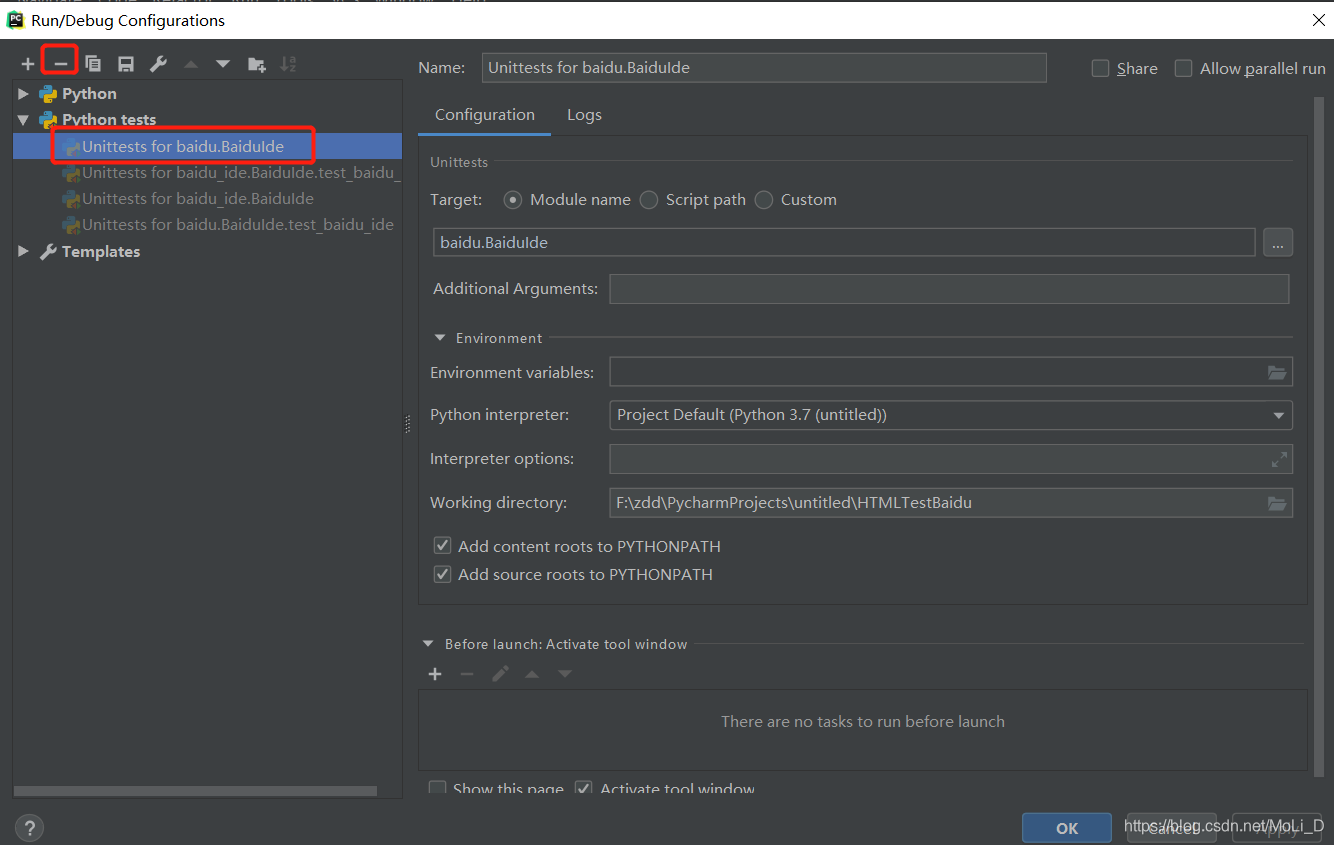Add a new configuration with plus icon
The width and height of the screenshot is (1334, 845).
[x=28, y=64]
